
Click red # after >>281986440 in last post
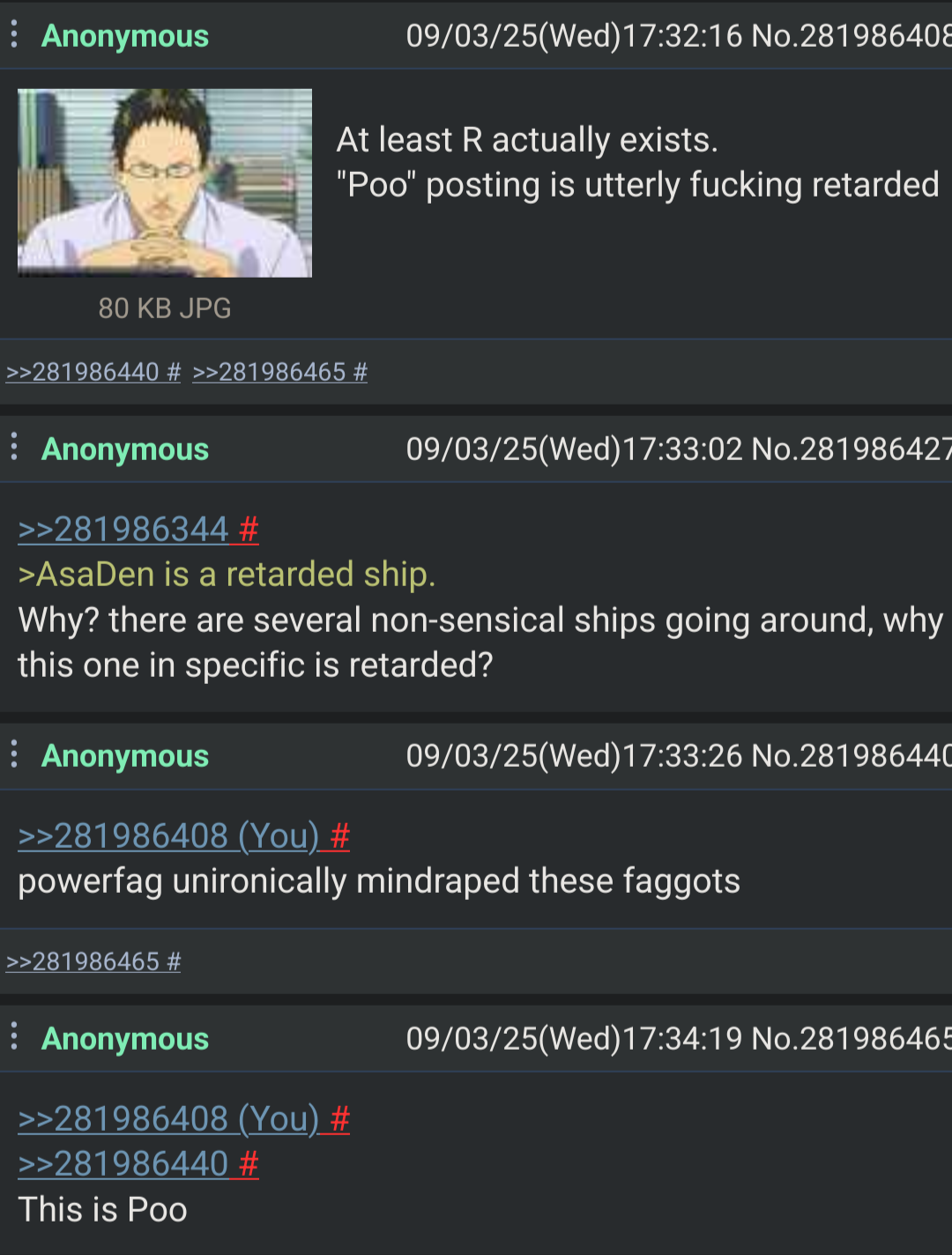pos(249,1163)
